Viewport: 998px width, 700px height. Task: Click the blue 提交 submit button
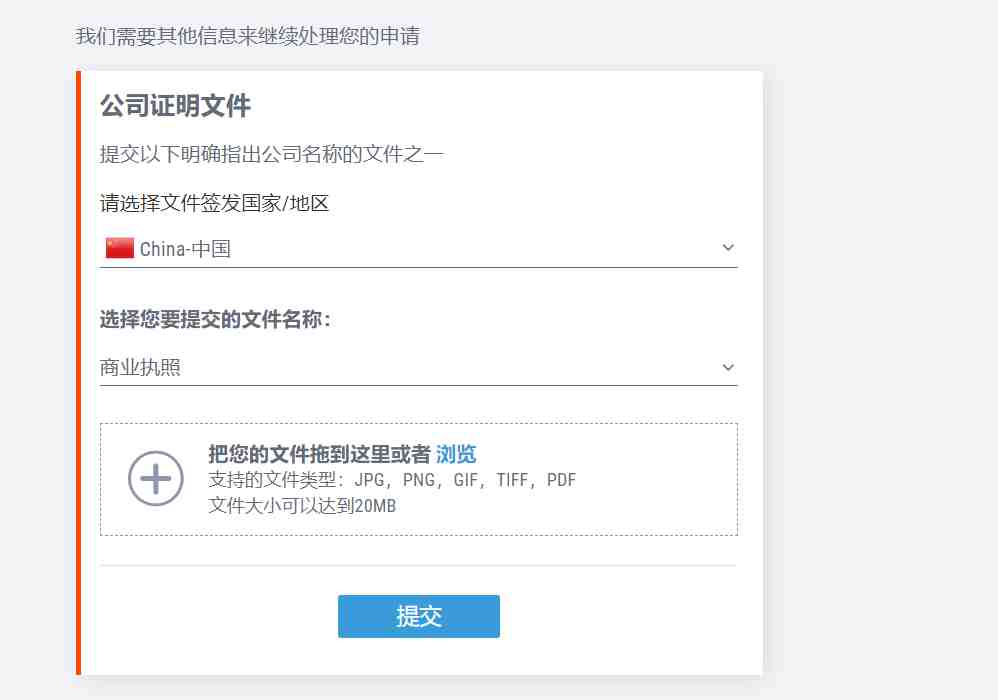(419, 616)
